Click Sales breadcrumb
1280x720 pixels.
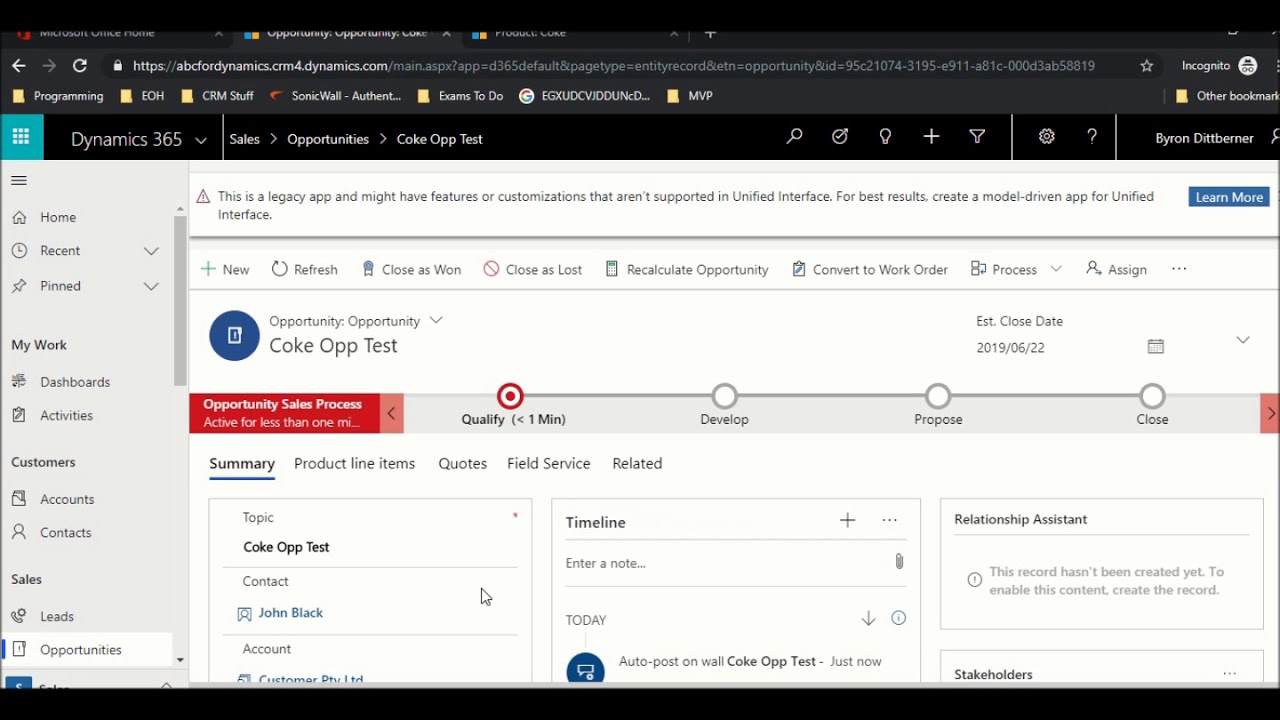[244, 139]
